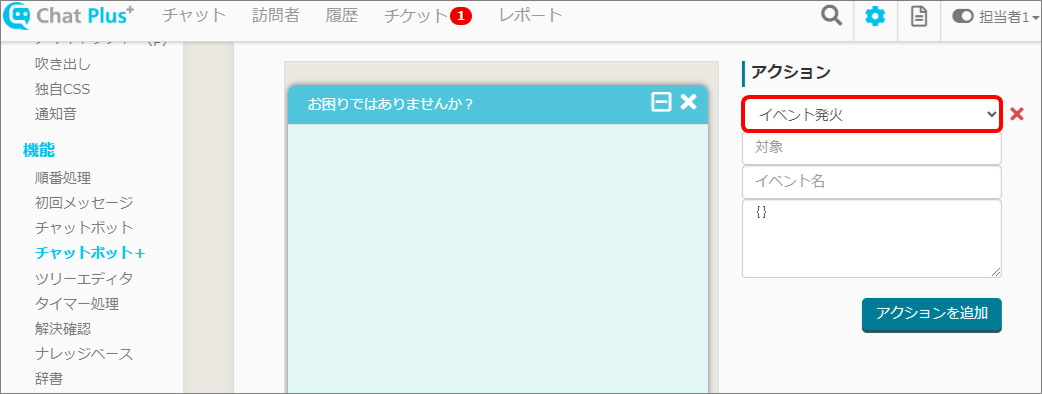This screenshot has height=394, width=1042.
Task: Click the textarea resize handle
Action: (996, 272)
